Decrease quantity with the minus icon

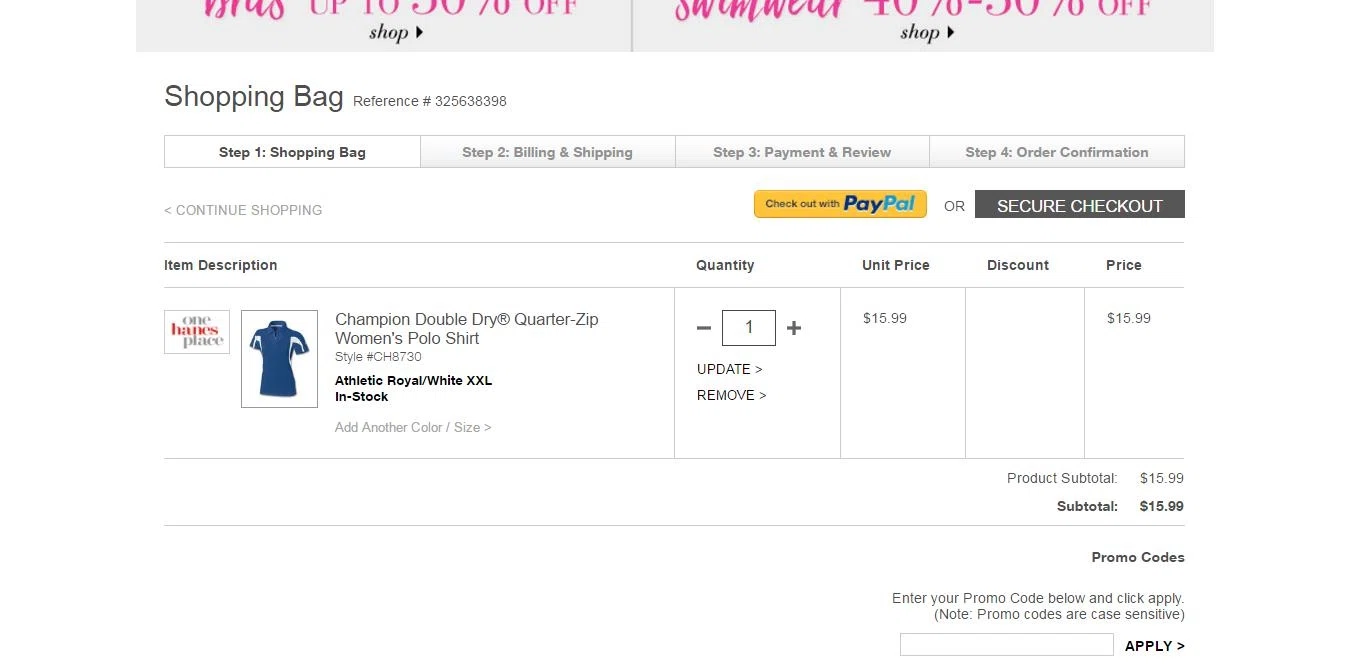tap(704, 328)
